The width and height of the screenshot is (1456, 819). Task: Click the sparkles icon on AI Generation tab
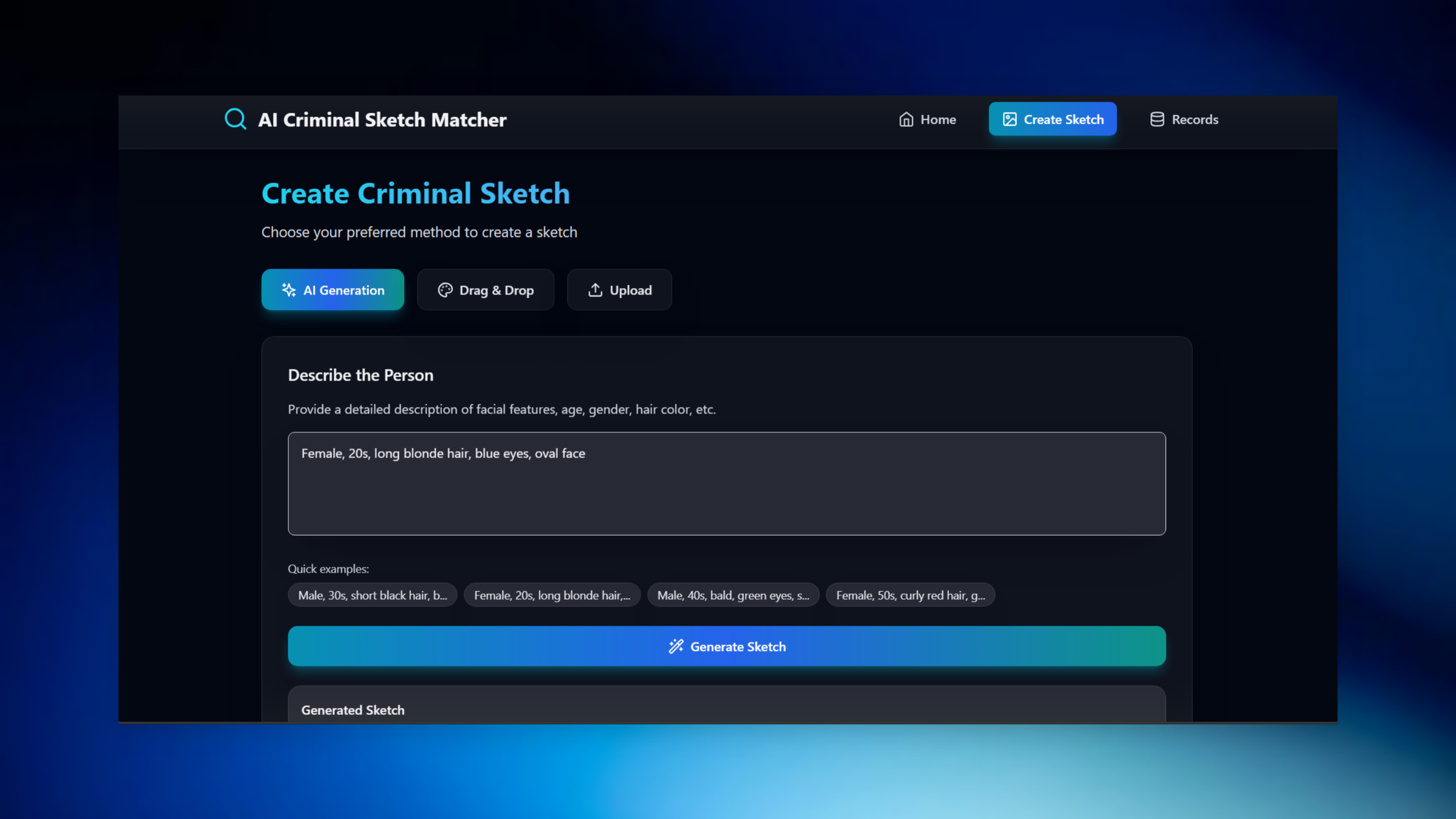click(x=289, y=290)
